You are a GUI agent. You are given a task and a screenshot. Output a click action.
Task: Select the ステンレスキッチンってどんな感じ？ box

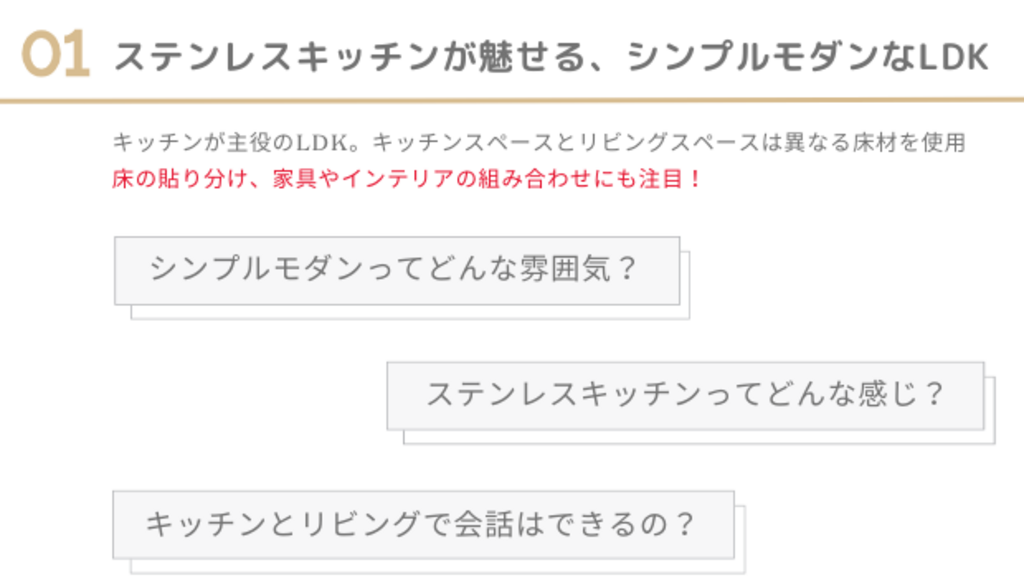pyautogui.click(x=685, y=394)
